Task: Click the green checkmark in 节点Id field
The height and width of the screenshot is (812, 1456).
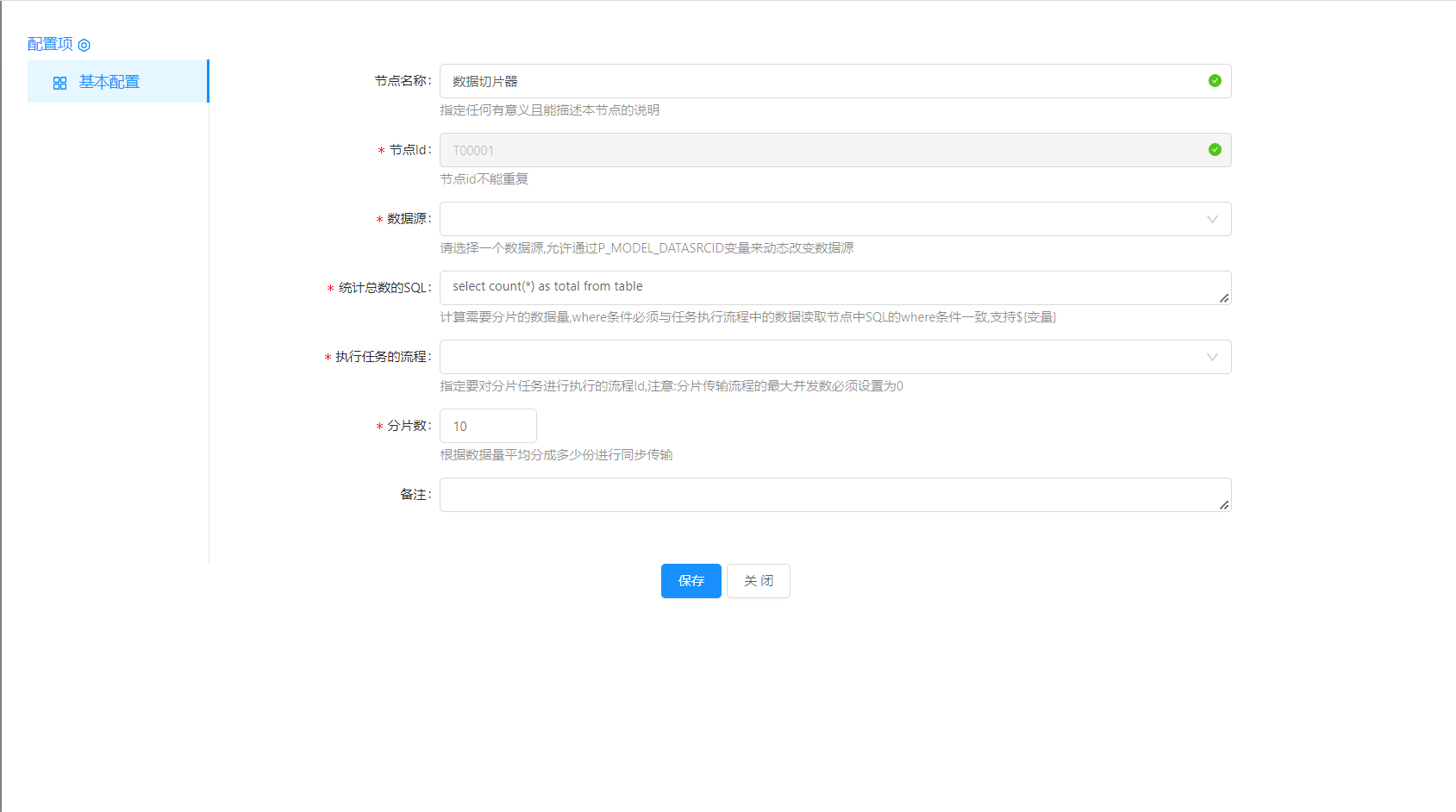Action: pyautogui.click(x=1215, y=150)
